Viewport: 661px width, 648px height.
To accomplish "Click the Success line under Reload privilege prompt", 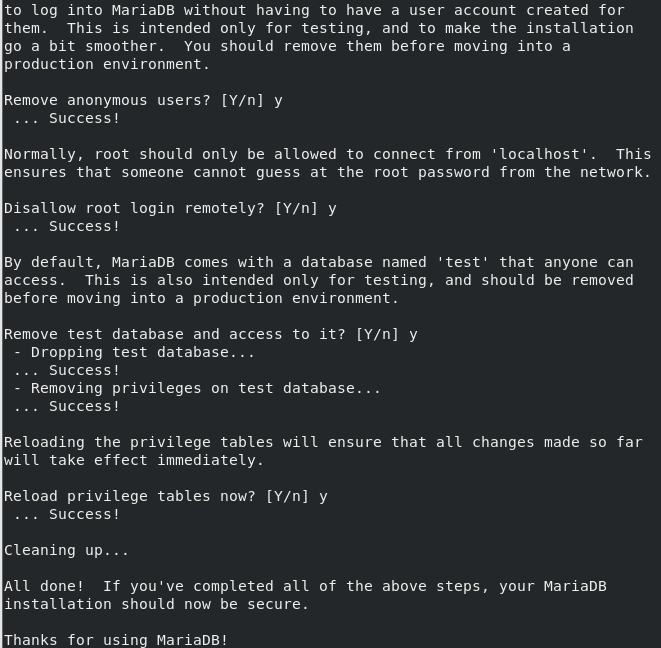I will point(67,514).
